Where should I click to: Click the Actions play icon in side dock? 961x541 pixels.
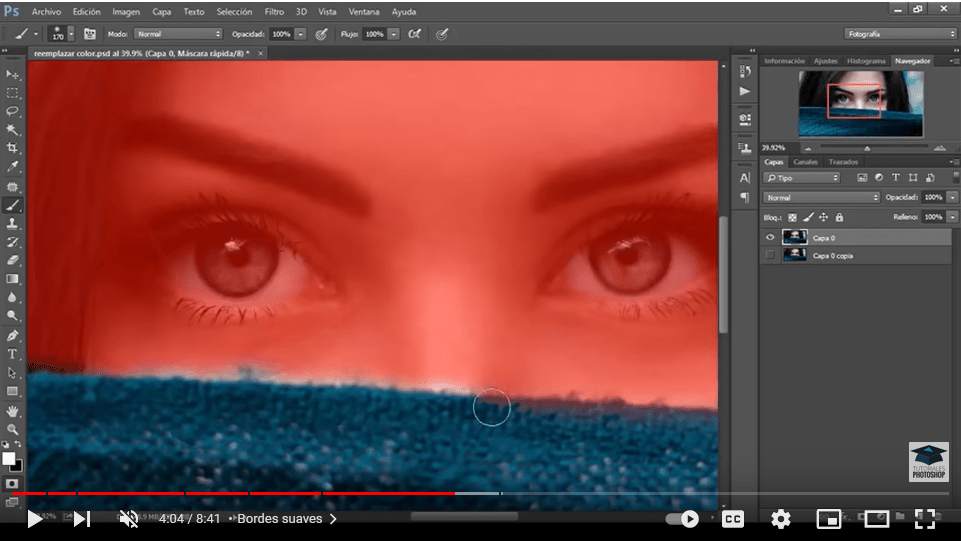pos(745,91)
